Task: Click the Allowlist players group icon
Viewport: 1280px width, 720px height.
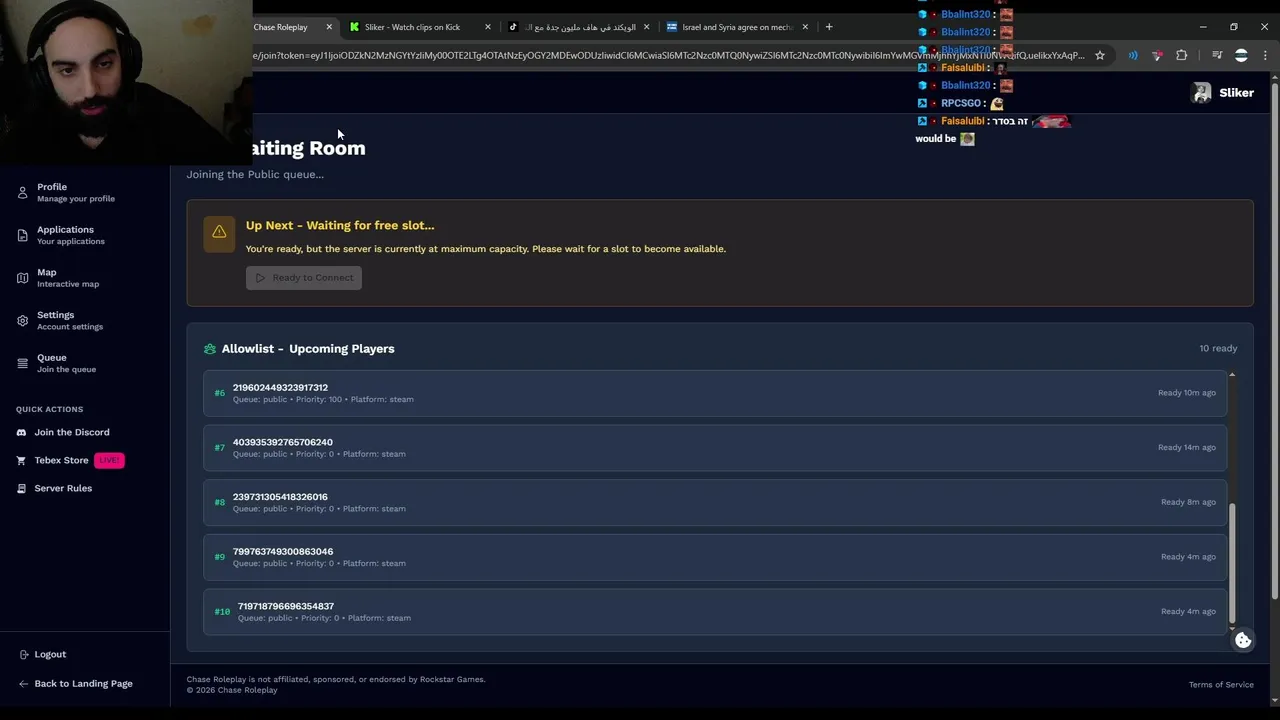Action: click(209, 349)
